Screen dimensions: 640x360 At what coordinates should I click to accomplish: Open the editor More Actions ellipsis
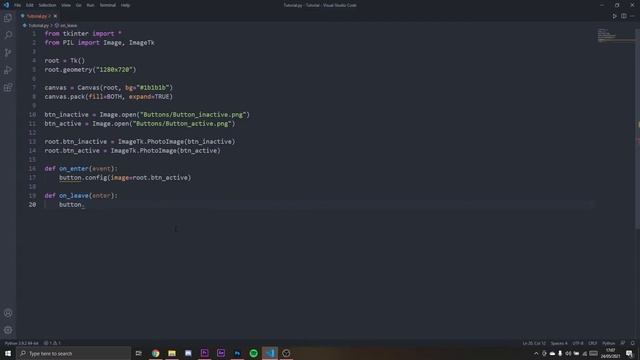pos(632,16)
